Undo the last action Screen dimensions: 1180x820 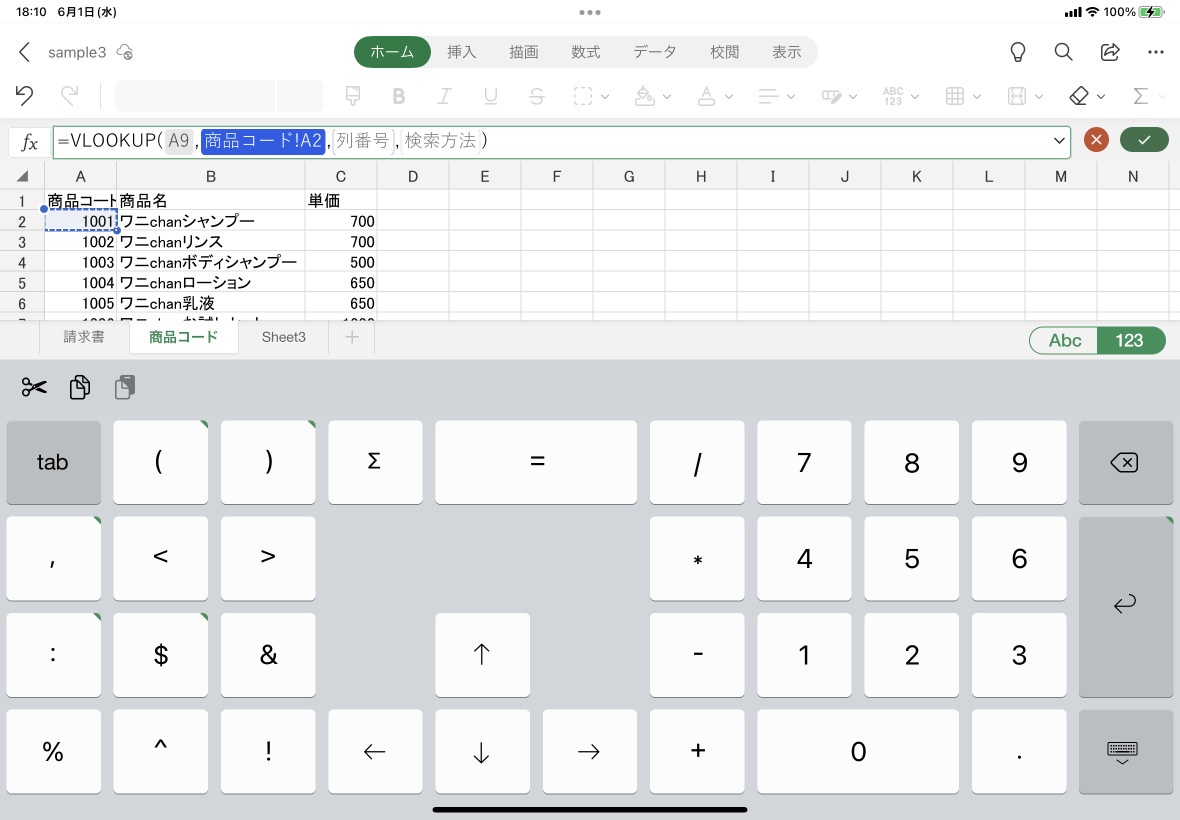pos(24,96)
